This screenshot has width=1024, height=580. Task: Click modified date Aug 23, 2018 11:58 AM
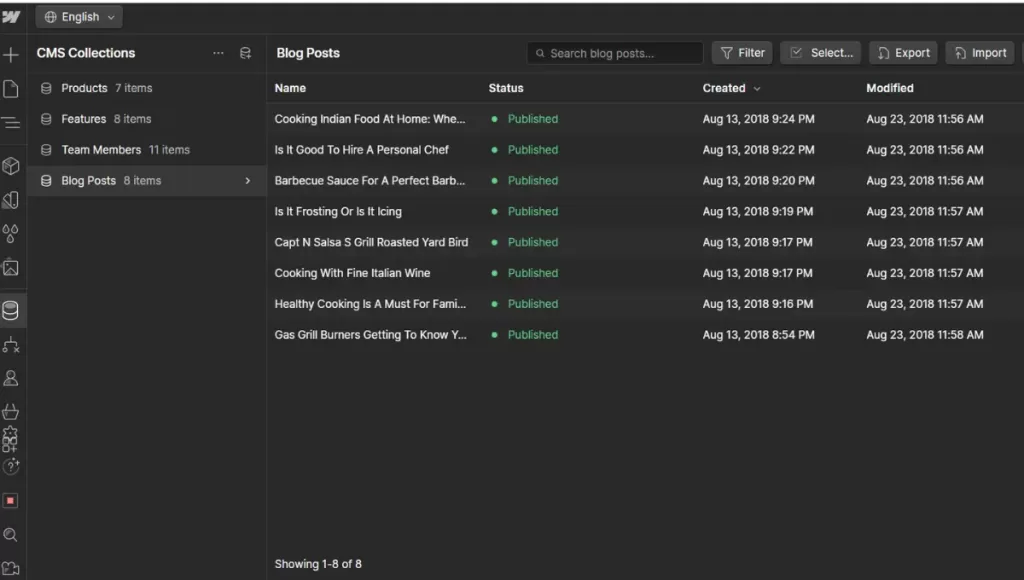(x=925, y=334)
